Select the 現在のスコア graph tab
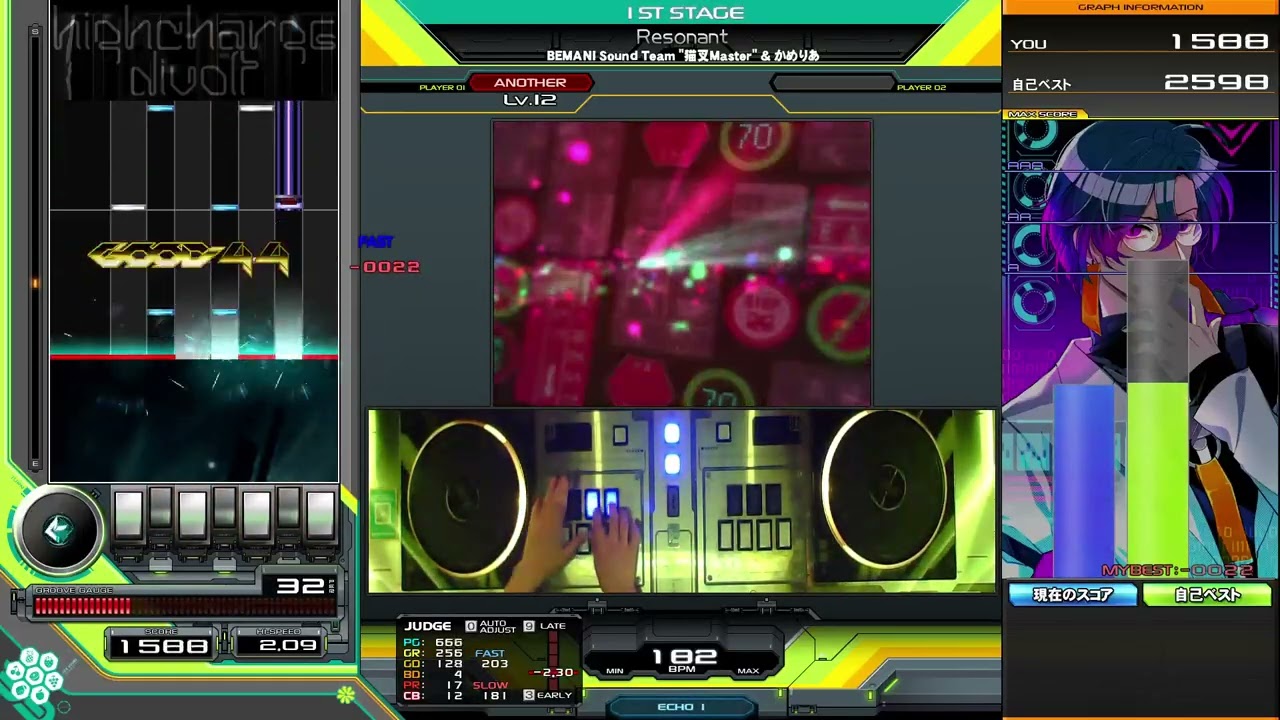Image resolution: width=1280 pixels, height=720 pixels. pos(1073,595)
